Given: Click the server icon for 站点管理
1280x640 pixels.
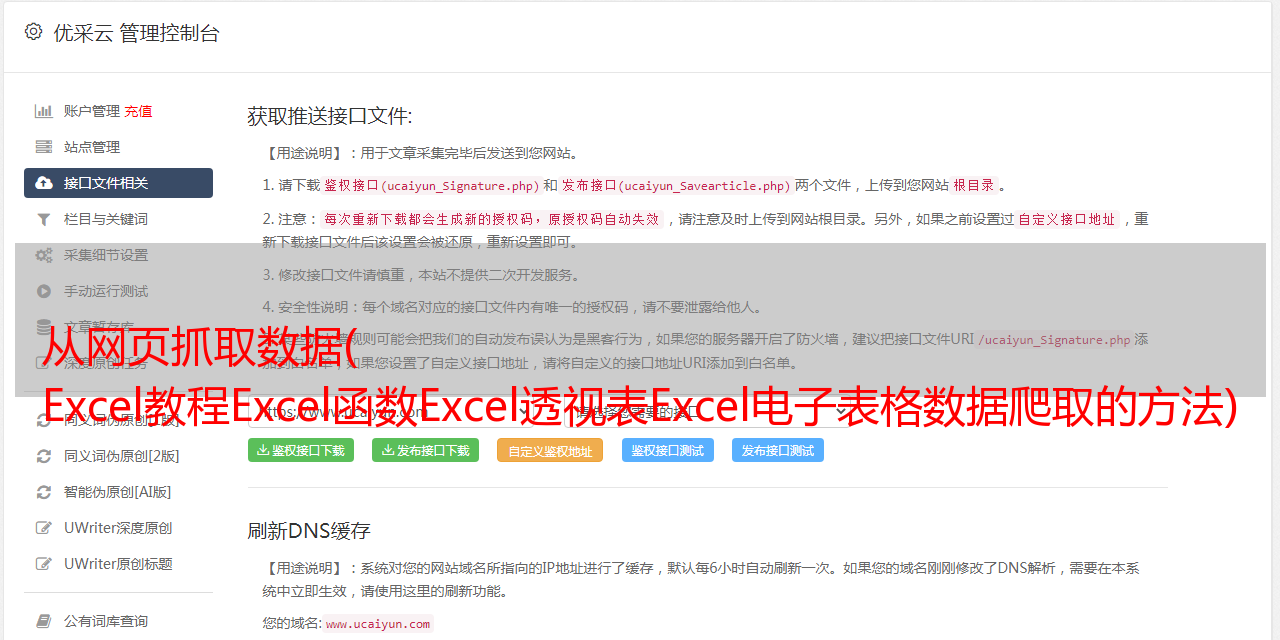Looking at the screenshot, I should click(x=44, y=147).
